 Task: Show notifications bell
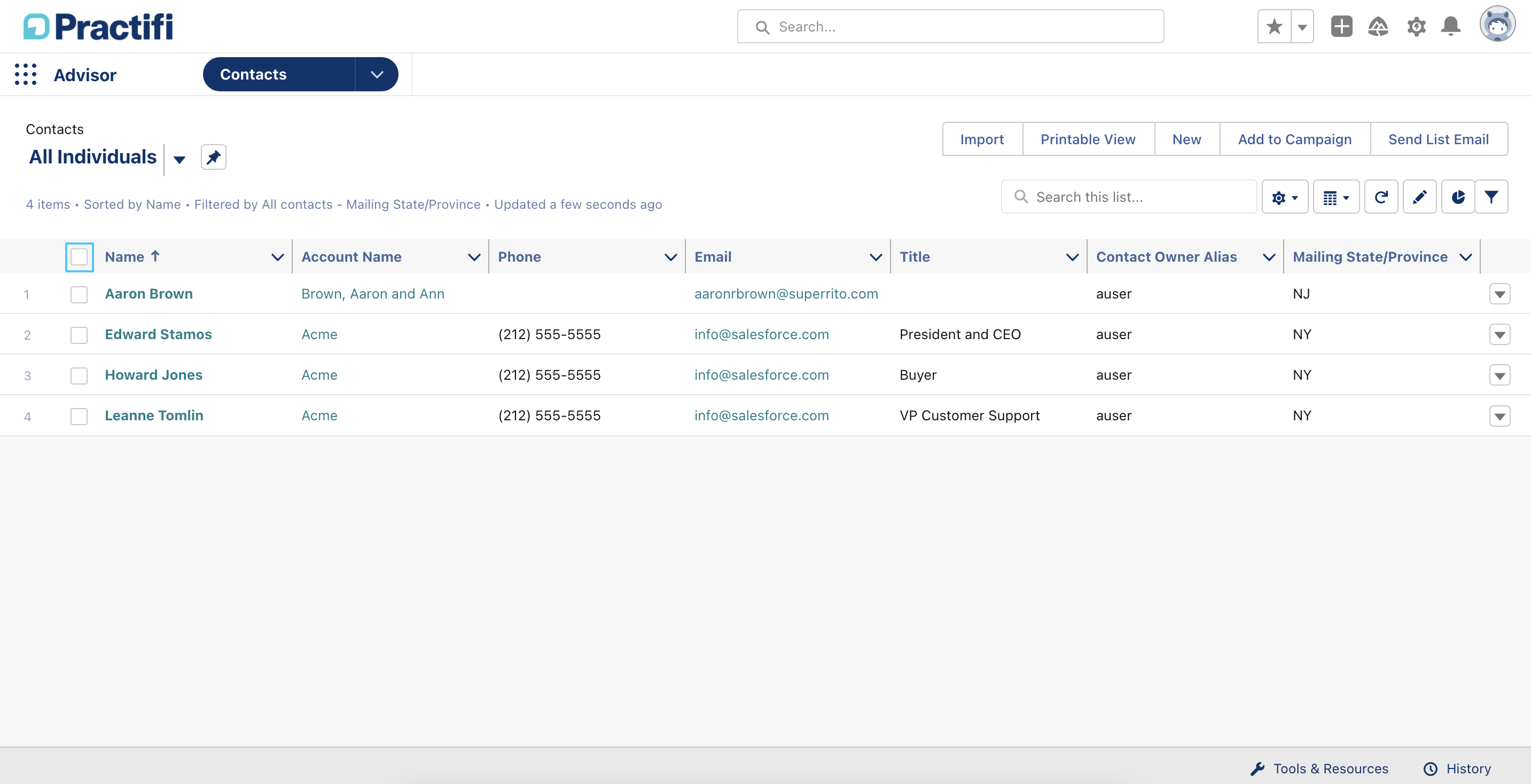(x=1451, y=26)
